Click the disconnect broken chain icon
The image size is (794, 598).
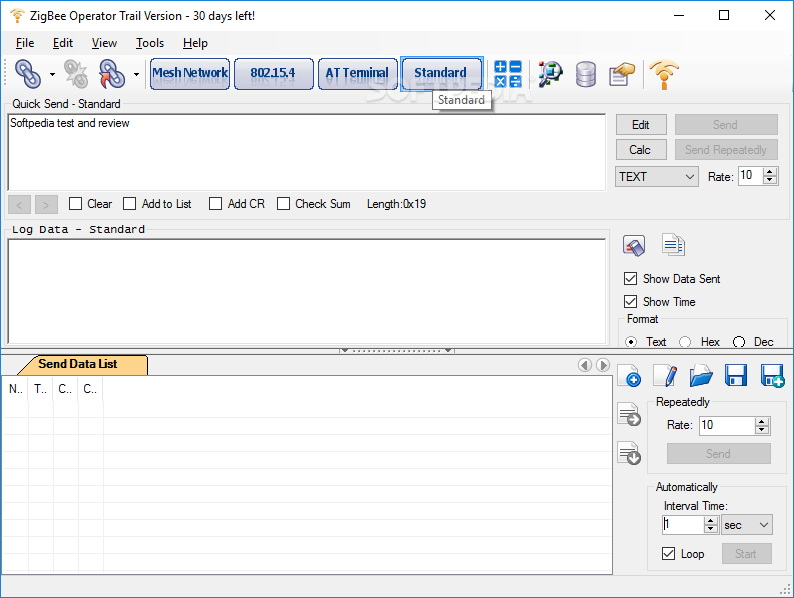pyautogui.click(x=76, y=74)
